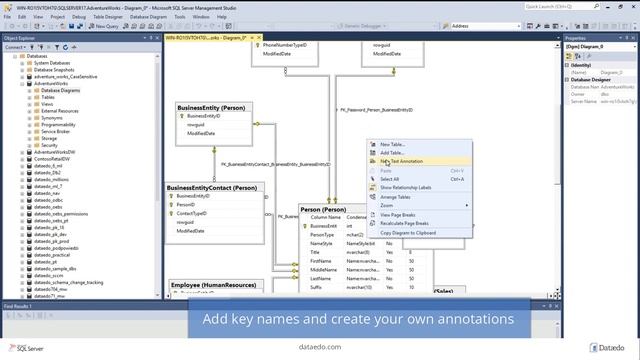Click the connect plug icon in Object Explorer
Screen dimensions: 640x360
(32, 47)
